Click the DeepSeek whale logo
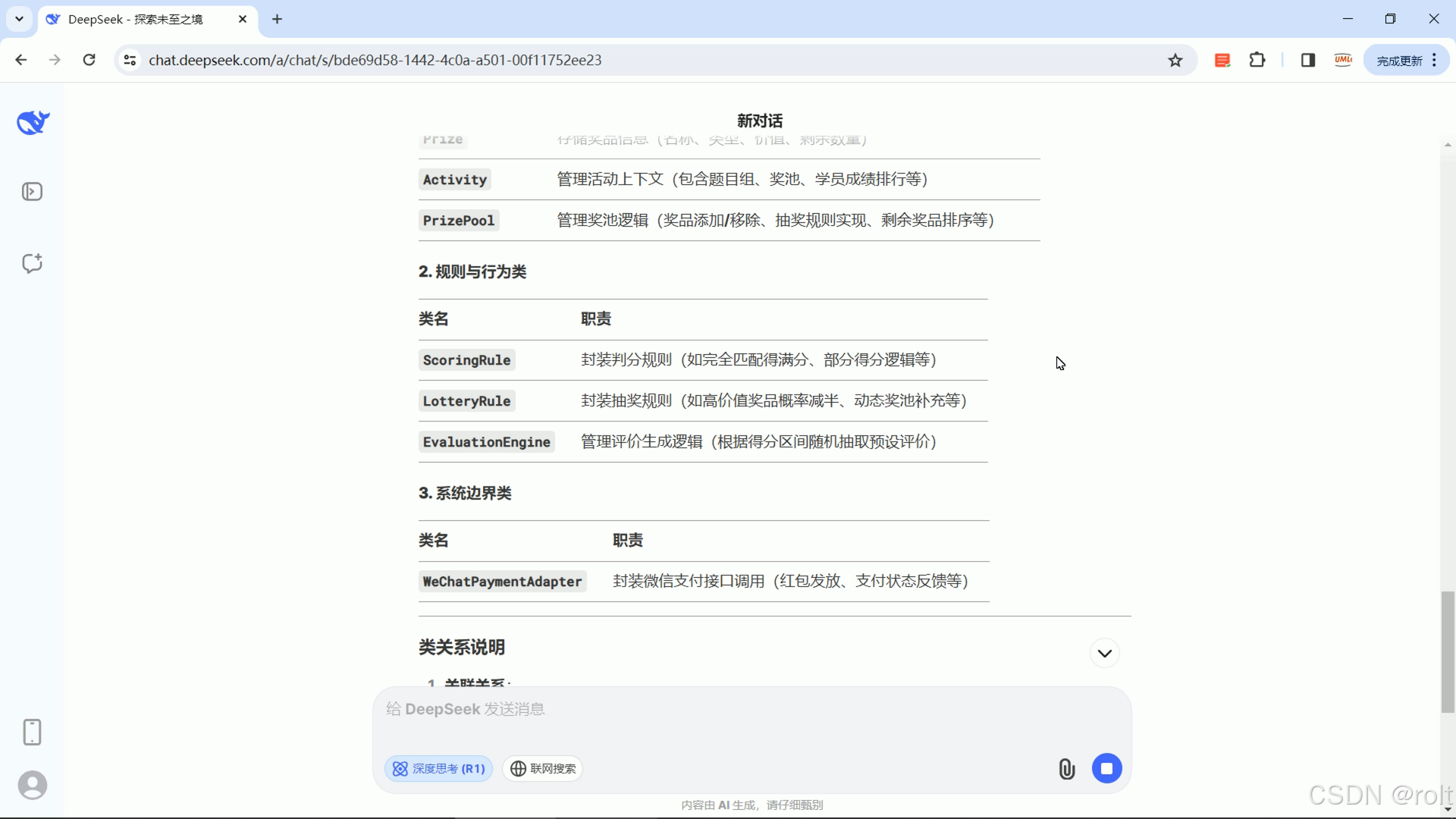 (x=33, y=122)
